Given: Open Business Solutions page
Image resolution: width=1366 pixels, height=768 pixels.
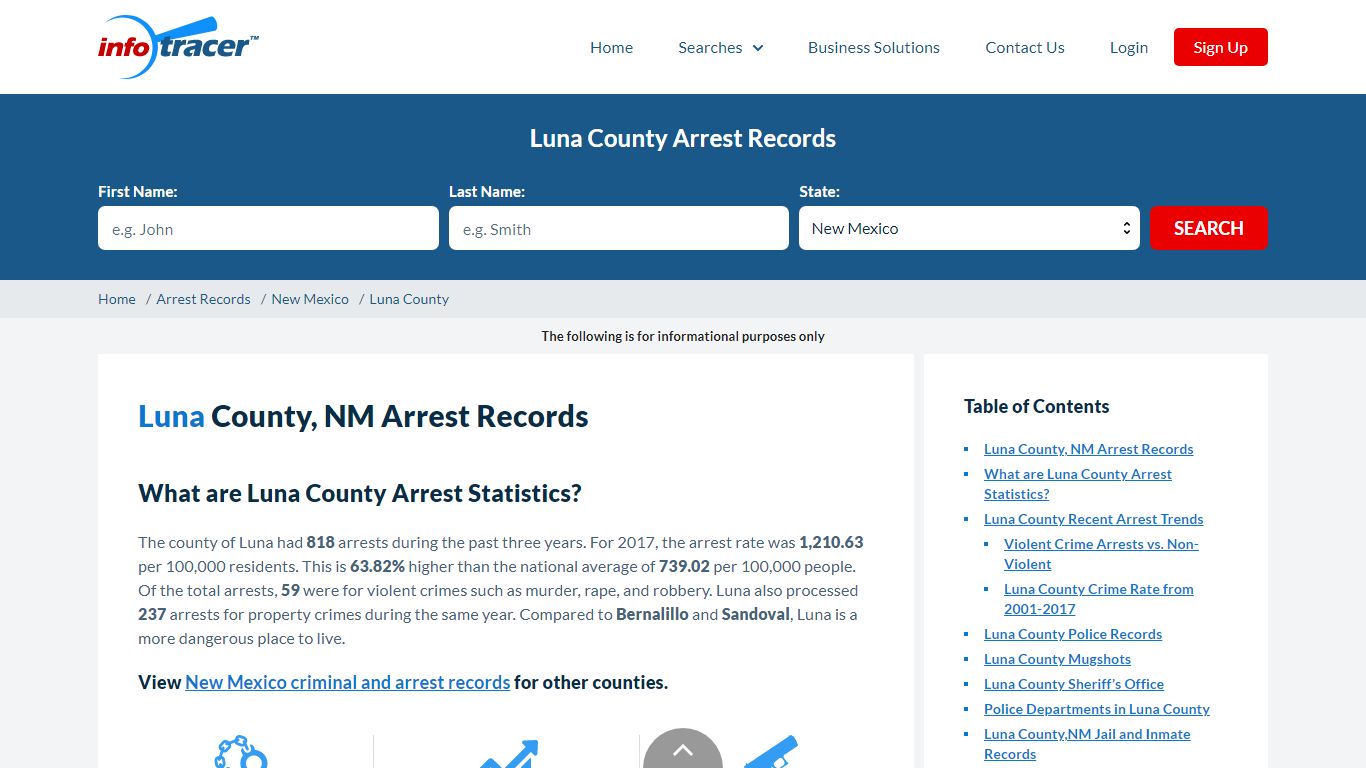Looking at the screenshot, I should point(874,47).
